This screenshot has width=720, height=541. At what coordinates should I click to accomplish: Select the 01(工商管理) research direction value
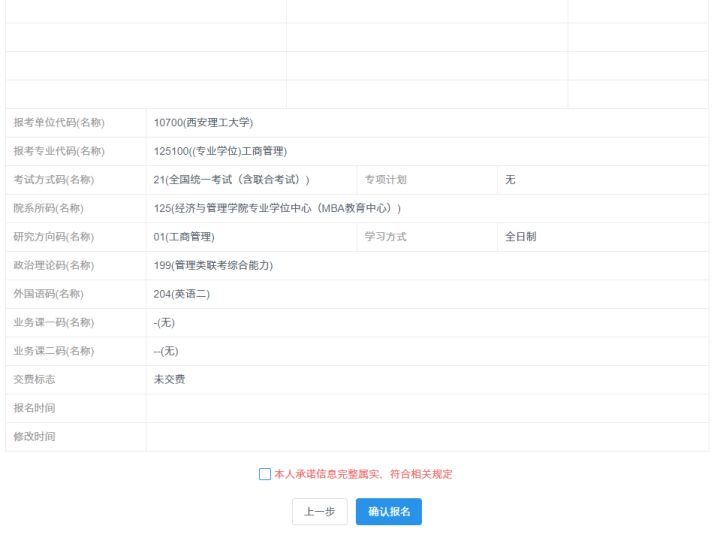[x=184, y=237]
